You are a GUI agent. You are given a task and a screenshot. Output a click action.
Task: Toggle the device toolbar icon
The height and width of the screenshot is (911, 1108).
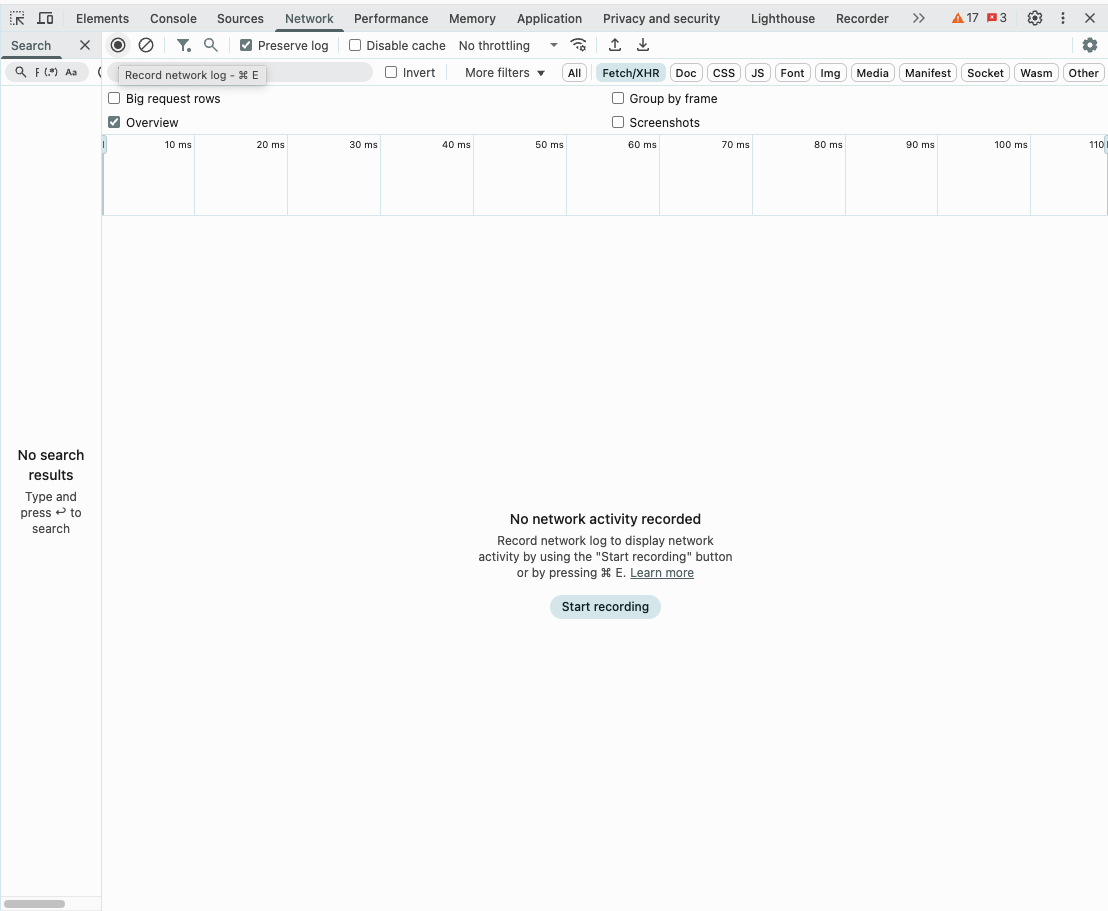click(45, 18)
